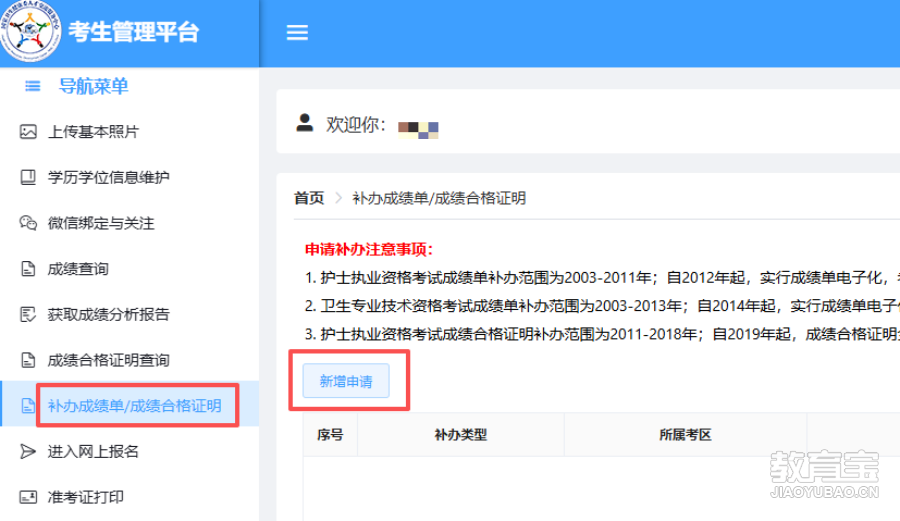Image resolution: width=900 pixels, height=521 pixels.
Task: Select 补办成绩单/成绩合格证明 menu item
Action: (130, 404)
